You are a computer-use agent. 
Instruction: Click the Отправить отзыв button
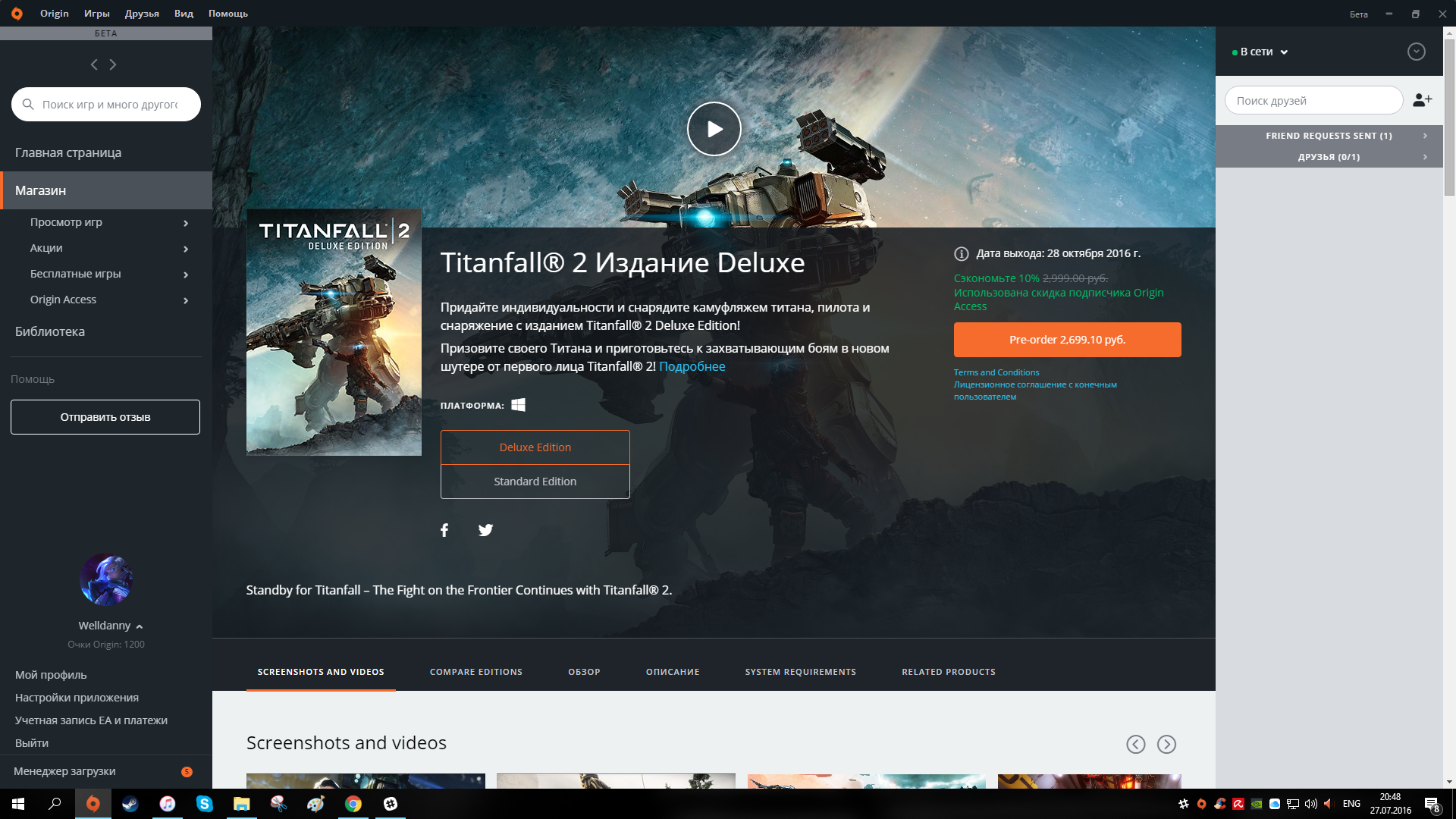105,417
